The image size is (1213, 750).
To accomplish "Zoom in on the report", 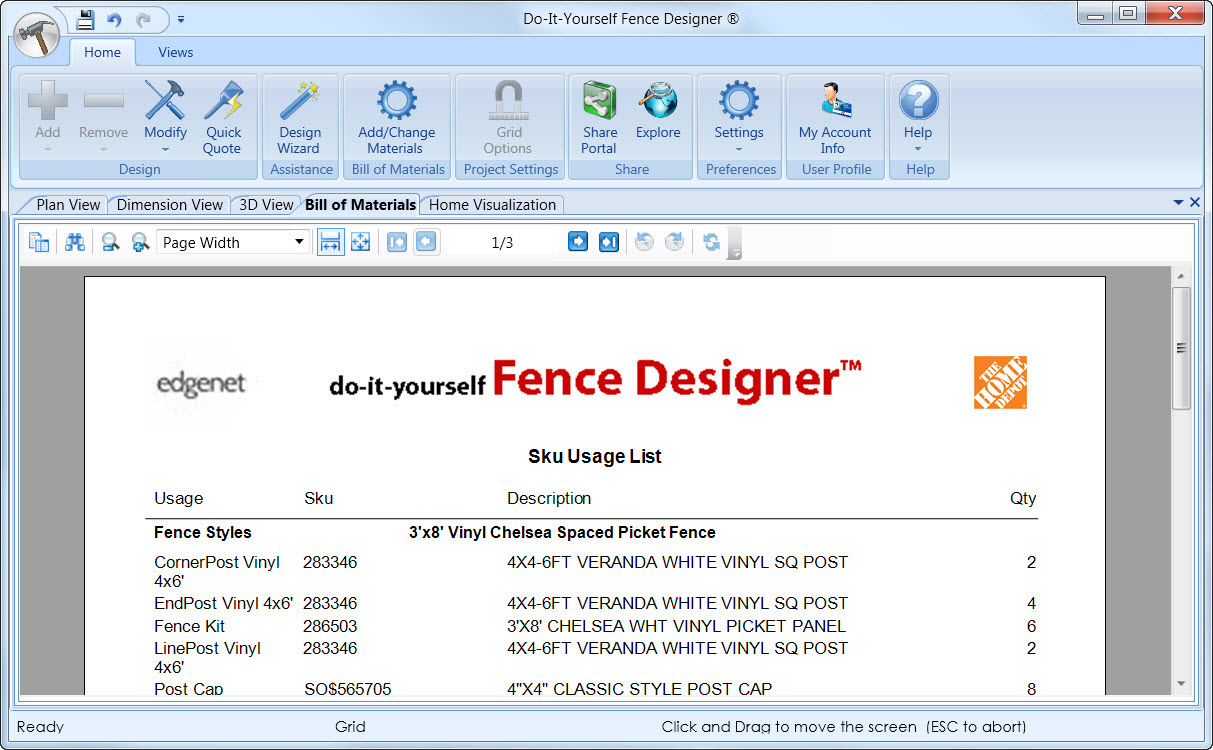I will pyautogui.click(x=141, y=242).
